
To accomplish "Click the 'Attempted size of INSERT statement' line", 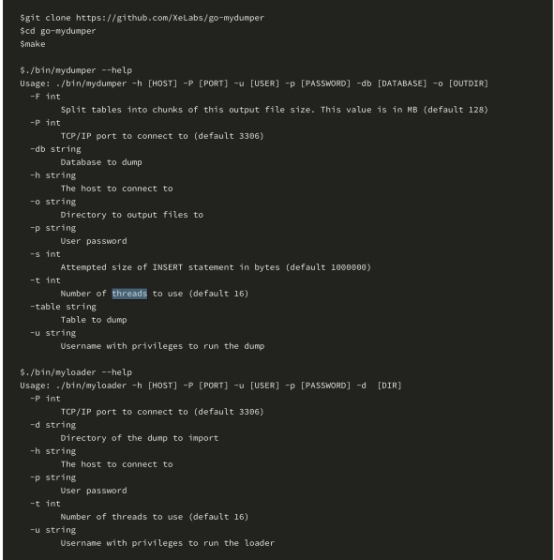I will pyautogui.click(x=216, y=267).
